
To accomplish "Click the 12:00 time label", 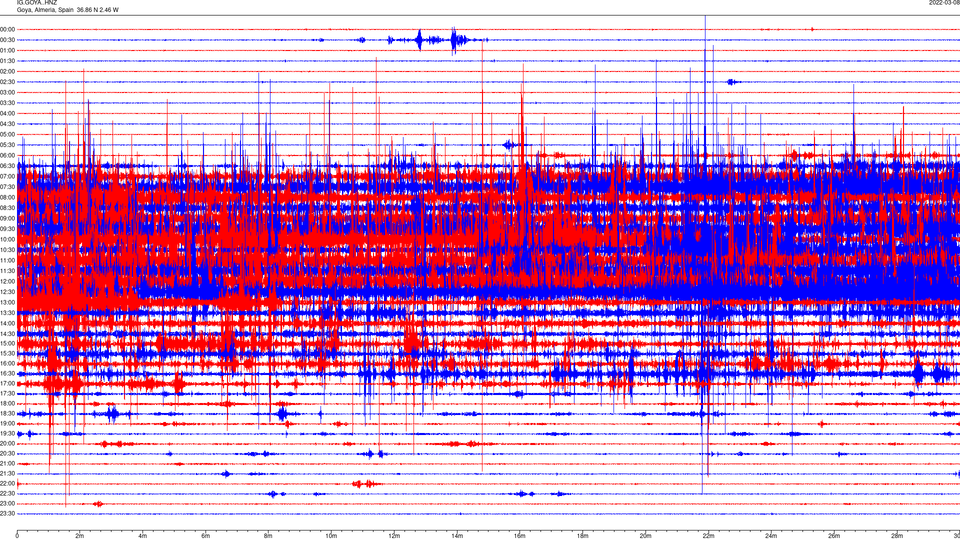I will [7, 281].
